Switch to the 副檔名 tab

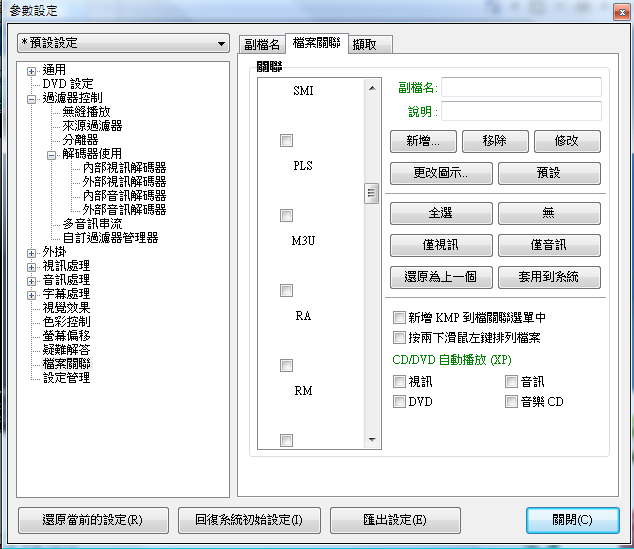262,45
